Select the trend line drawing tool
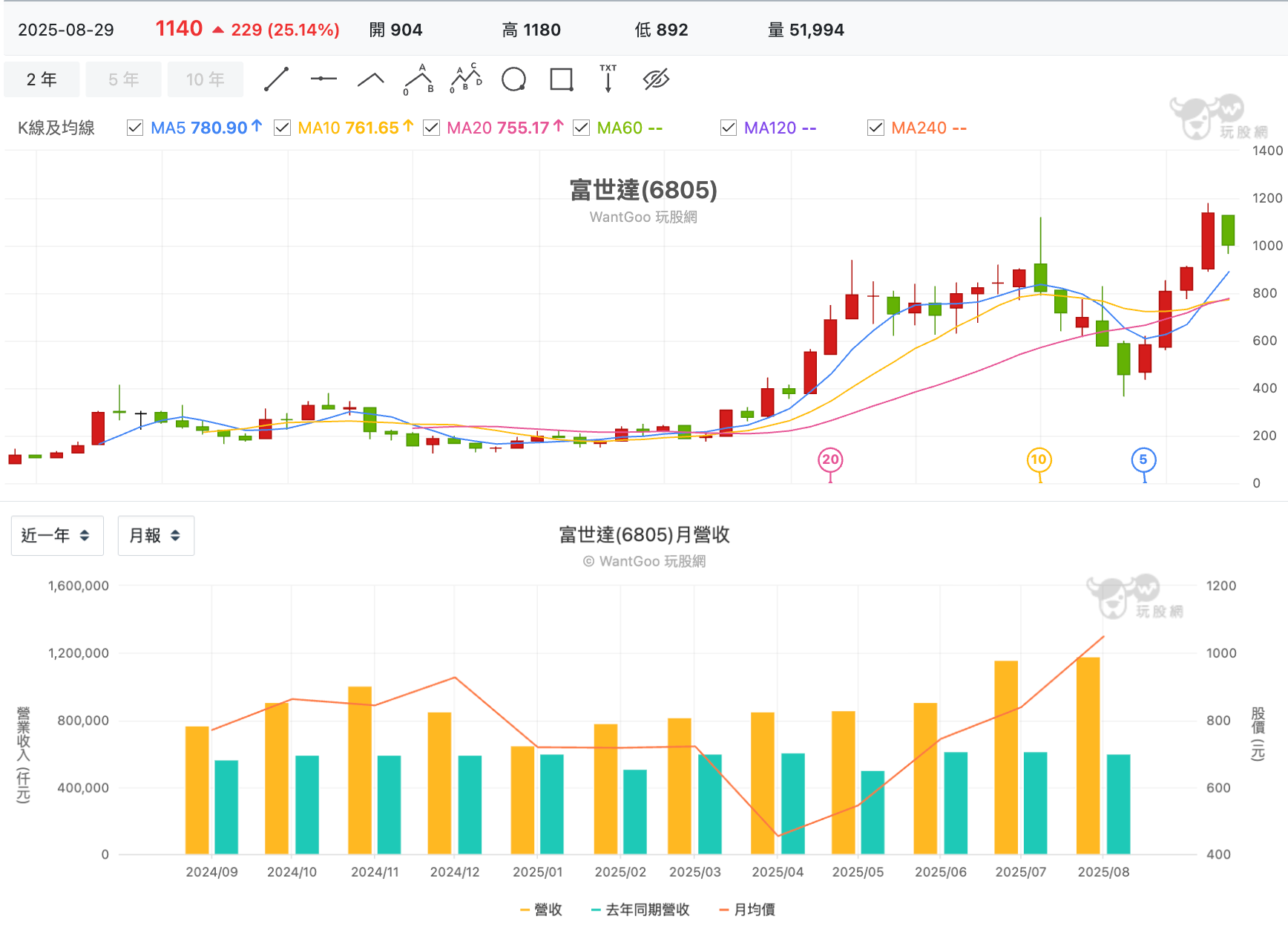The image size is (1288, 930). [276, 79]
